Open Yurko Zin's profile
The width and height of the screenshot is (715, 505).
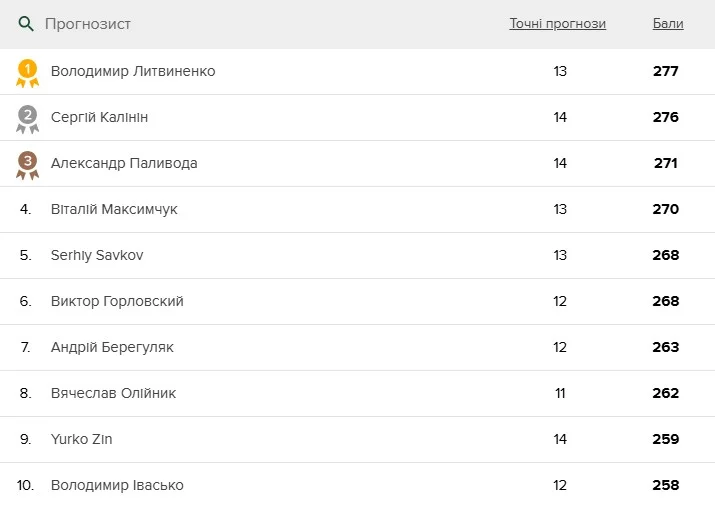[82, 440]
